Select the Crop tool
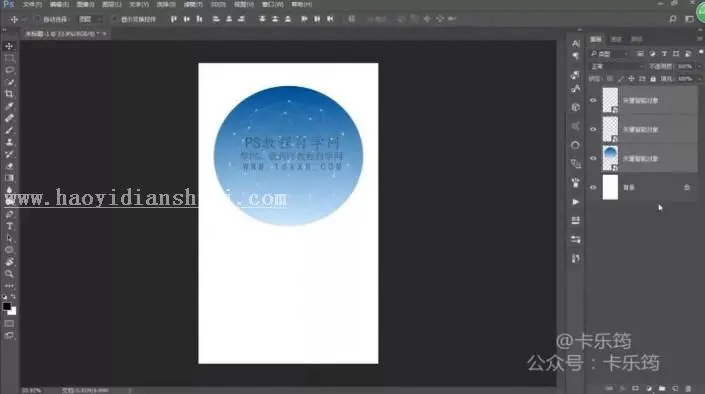 click(9, 94)
